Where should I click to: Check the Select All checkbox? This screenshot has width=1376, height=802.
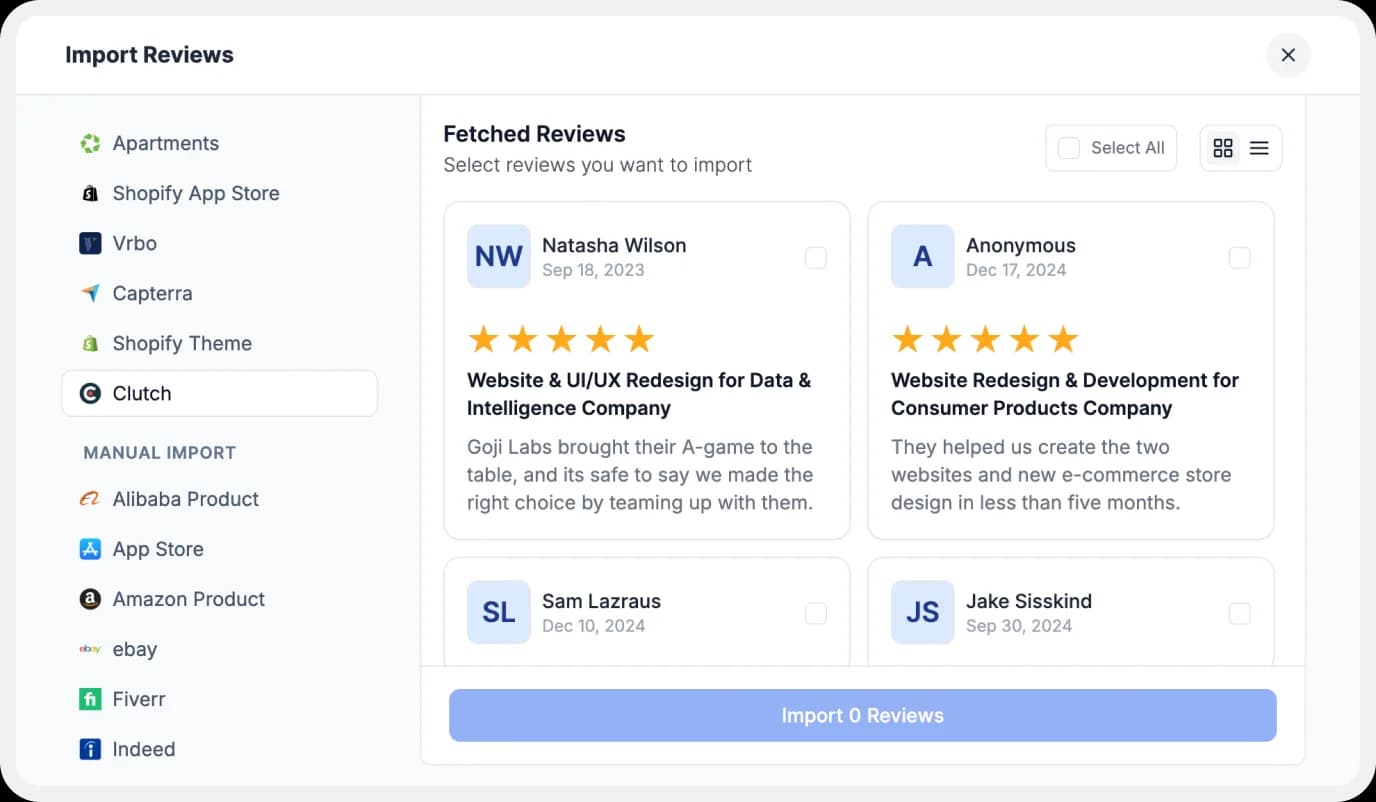(1069, 148)
